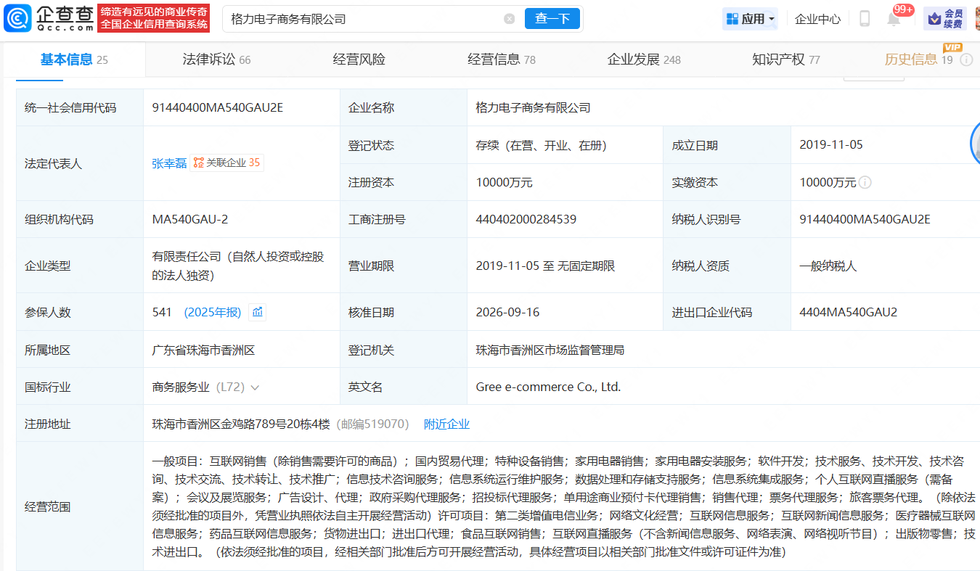Show the paid-in capital info icon
980x571 pixels.
coord(865,182)
